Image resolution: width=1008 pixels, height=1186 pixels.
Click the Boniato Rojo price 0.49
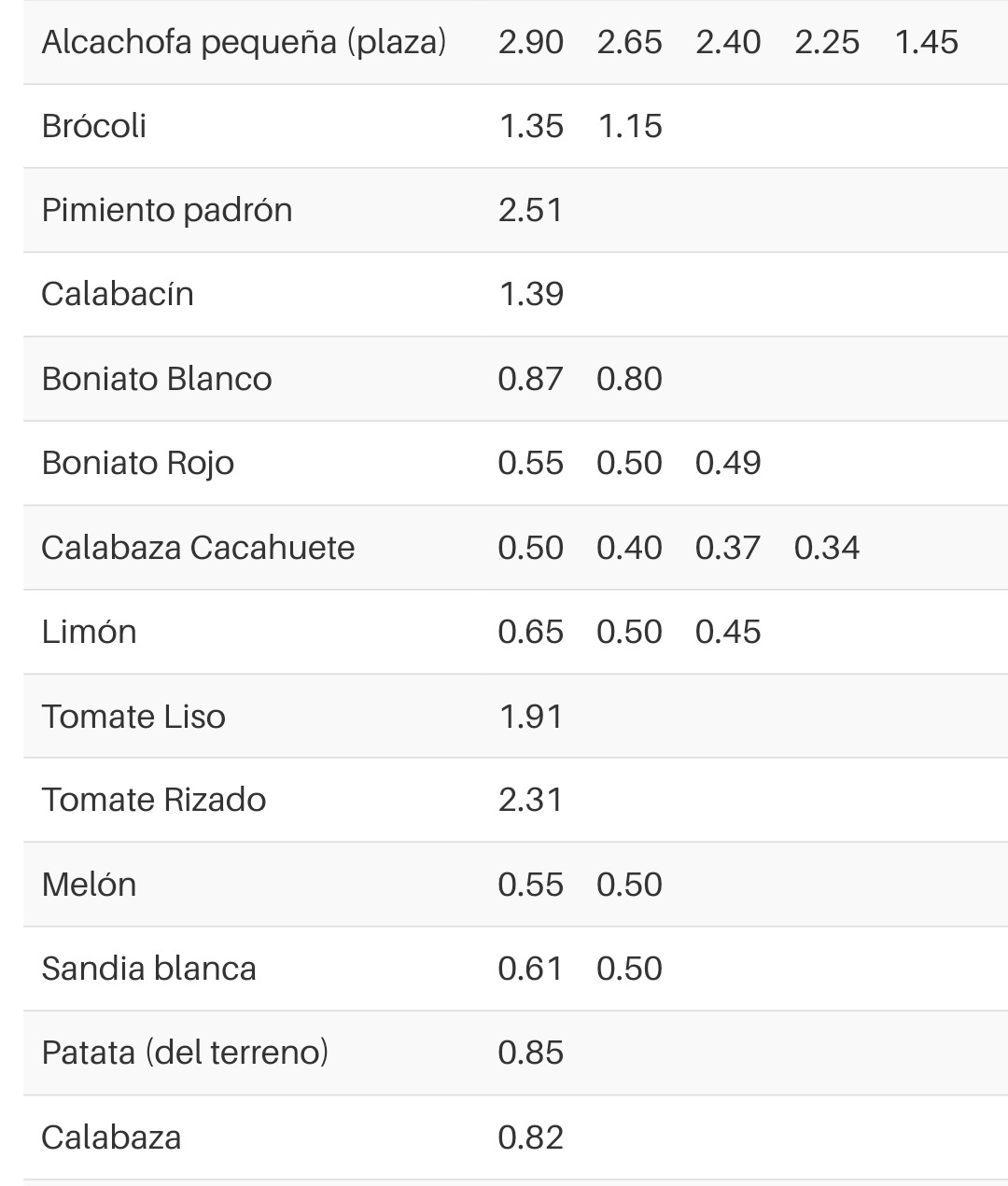(x=728, y=463)
